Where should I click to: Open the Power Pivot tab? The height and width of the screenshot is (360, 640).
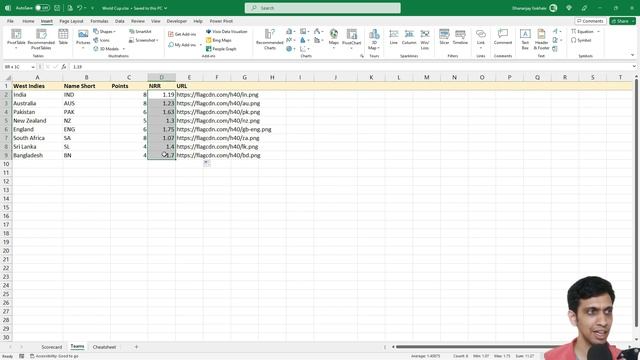pos(221,21)
